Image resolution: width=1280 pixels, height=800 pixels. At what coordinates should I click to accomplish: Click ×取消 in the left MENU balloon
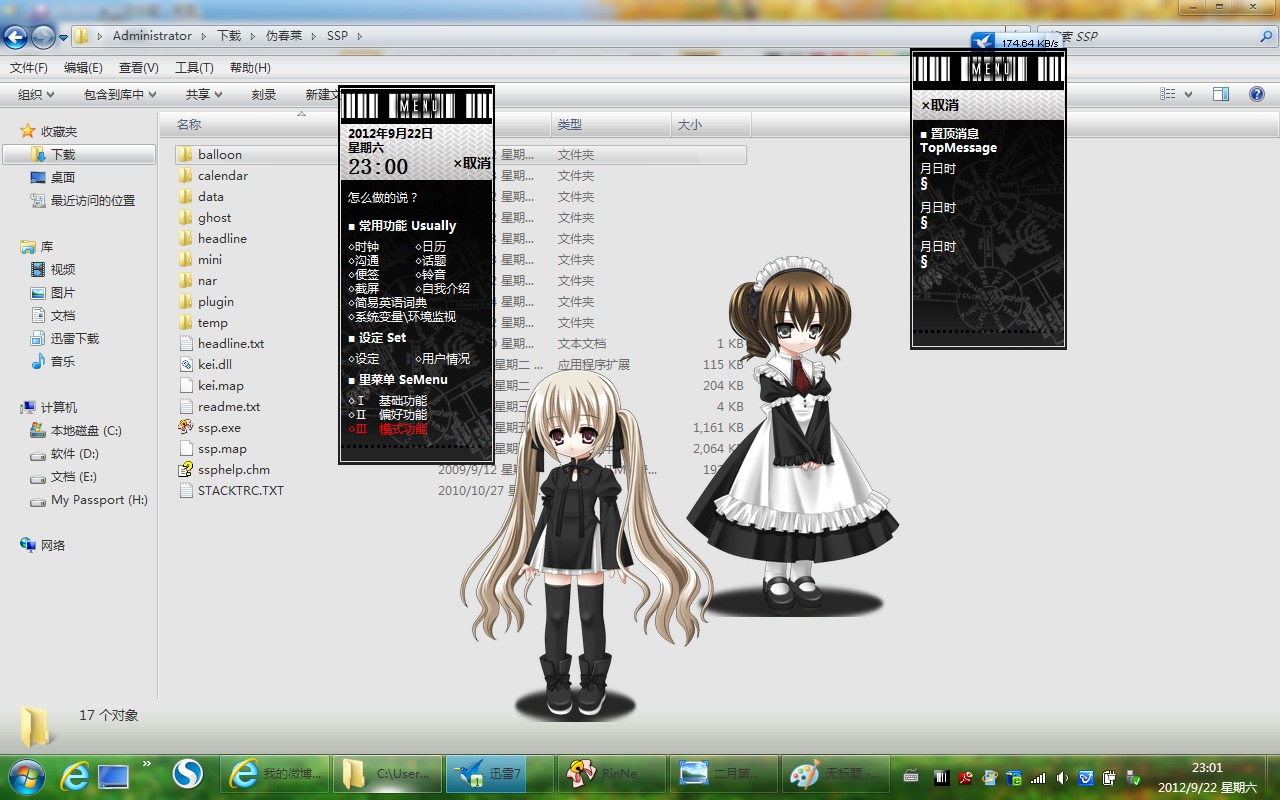click(x=472, y=164)
